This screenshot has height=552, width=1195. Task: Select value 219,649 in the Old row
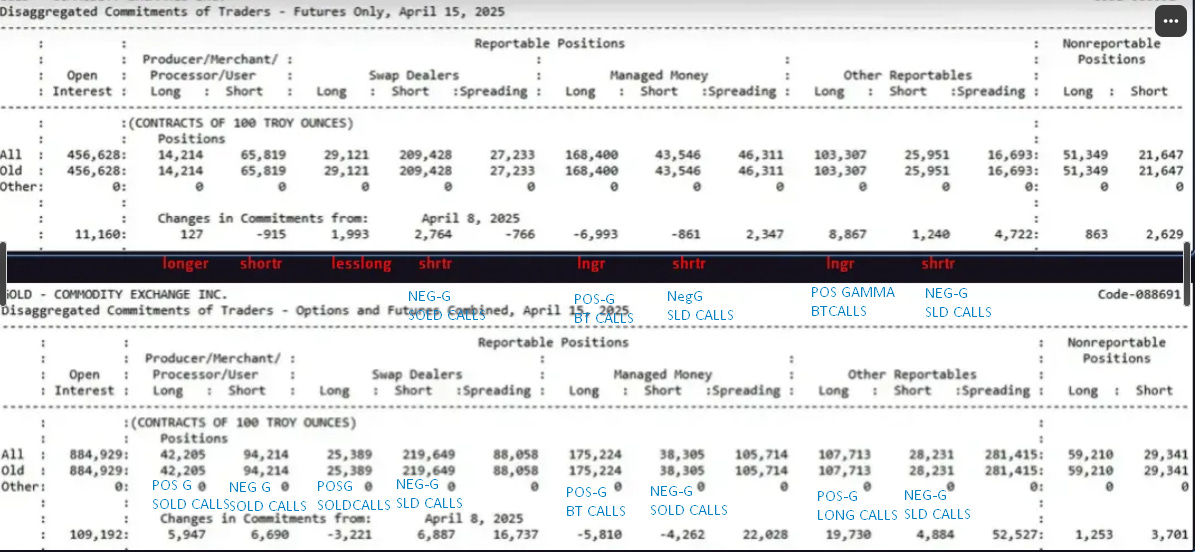(x=428, y=470)
